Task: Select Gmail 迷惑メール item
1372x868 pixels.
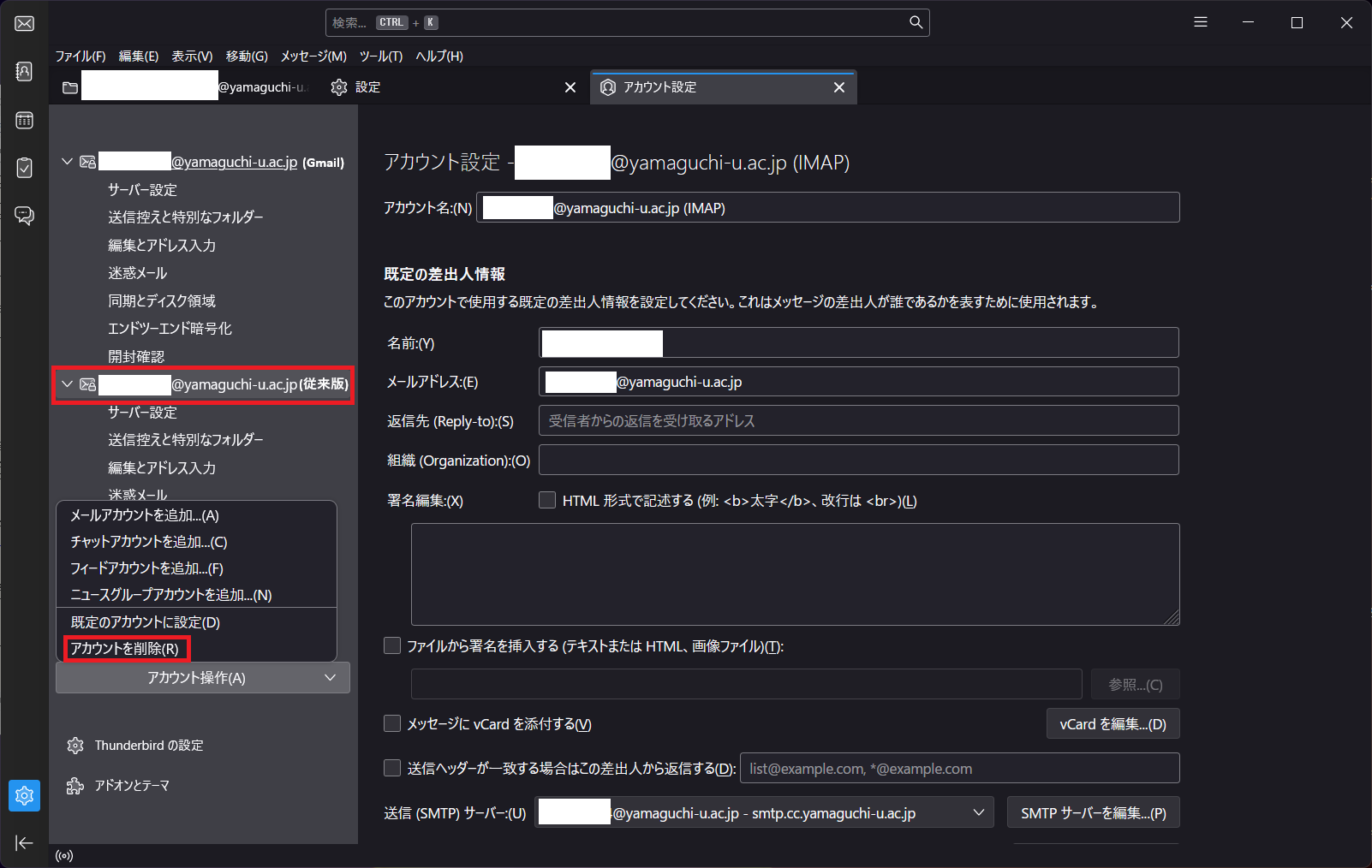Action: (137, 273)
